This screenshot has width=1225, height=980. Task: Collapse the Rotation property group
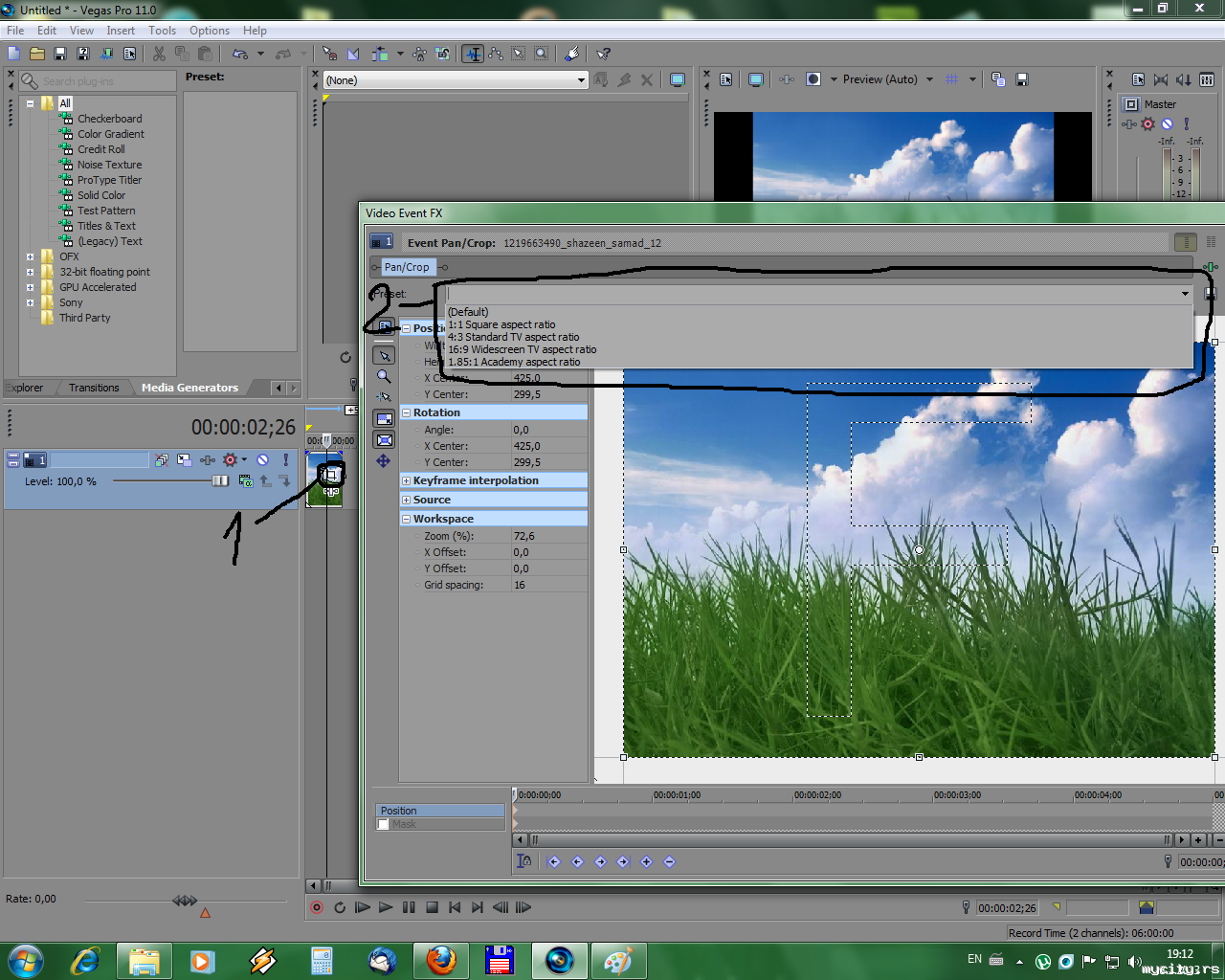coord(406,412)
